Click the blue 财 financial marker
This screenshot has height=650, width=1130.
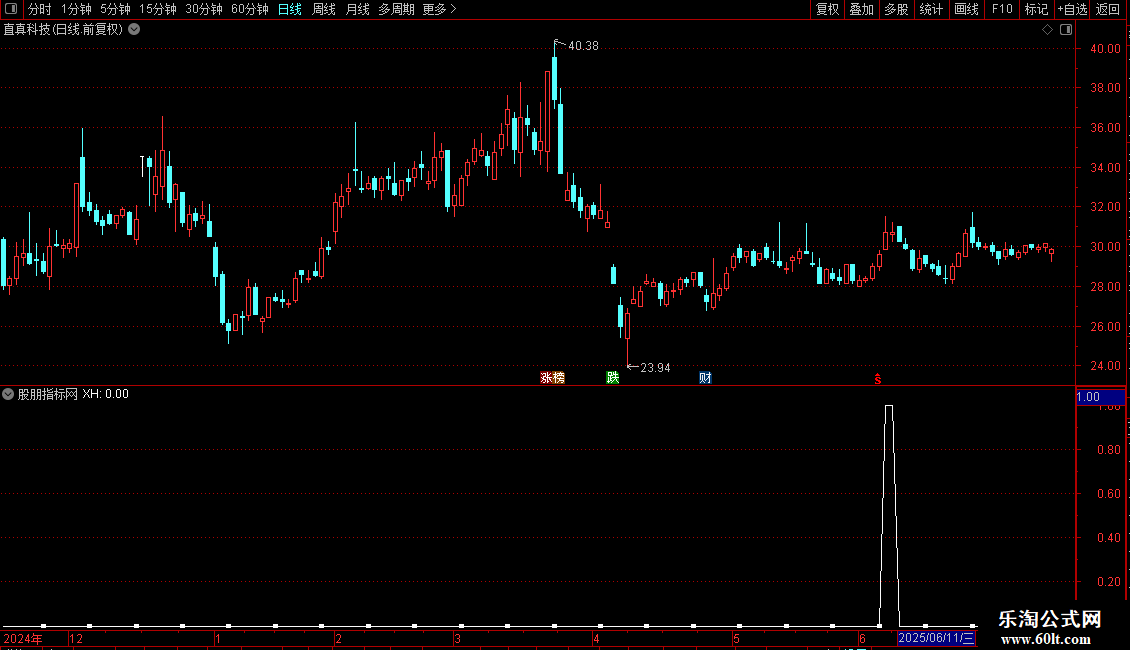click(x=705, y=378)
